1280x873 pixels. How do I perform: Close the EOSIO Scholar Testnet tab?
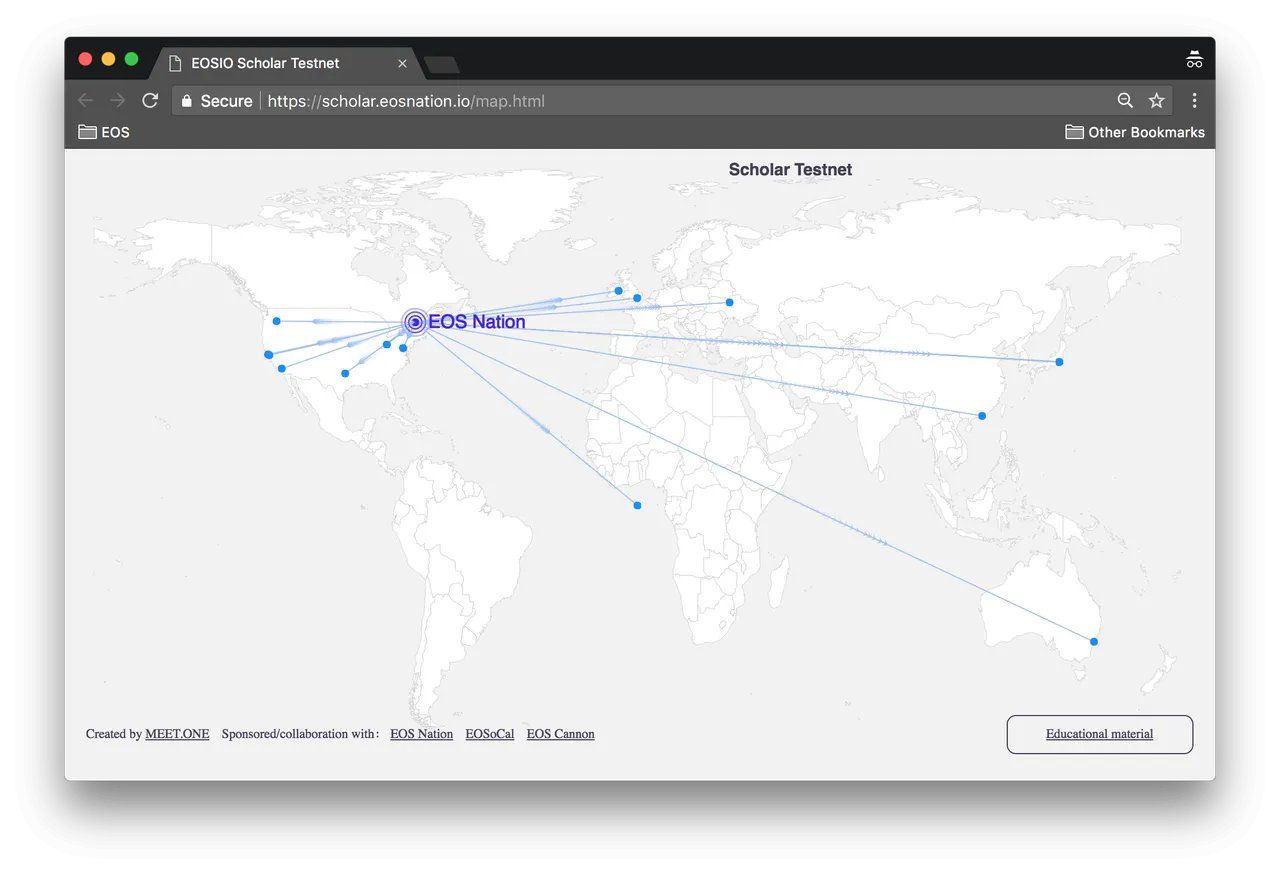pos(402,63)
